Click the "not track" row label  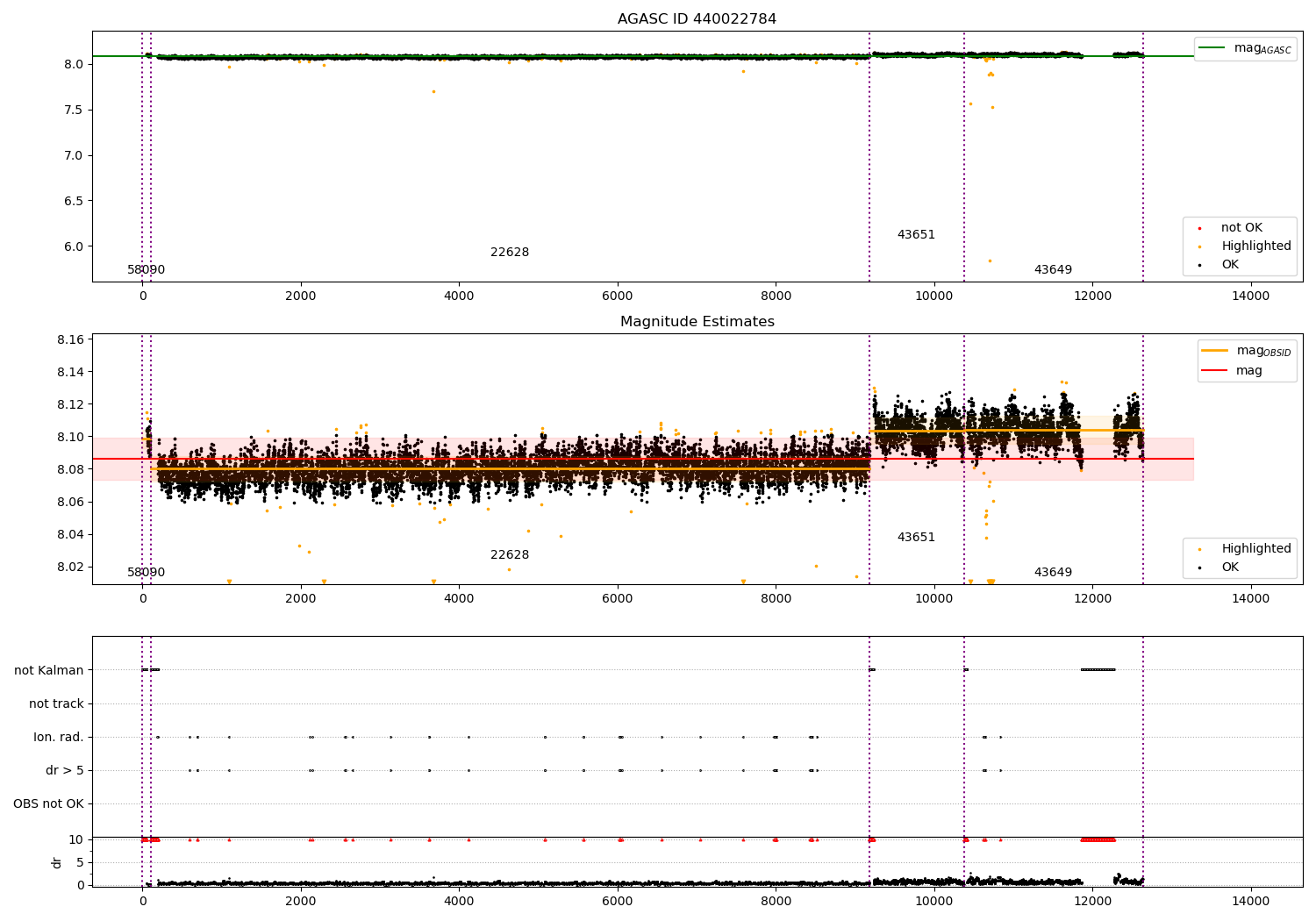[x=56, y=704]
